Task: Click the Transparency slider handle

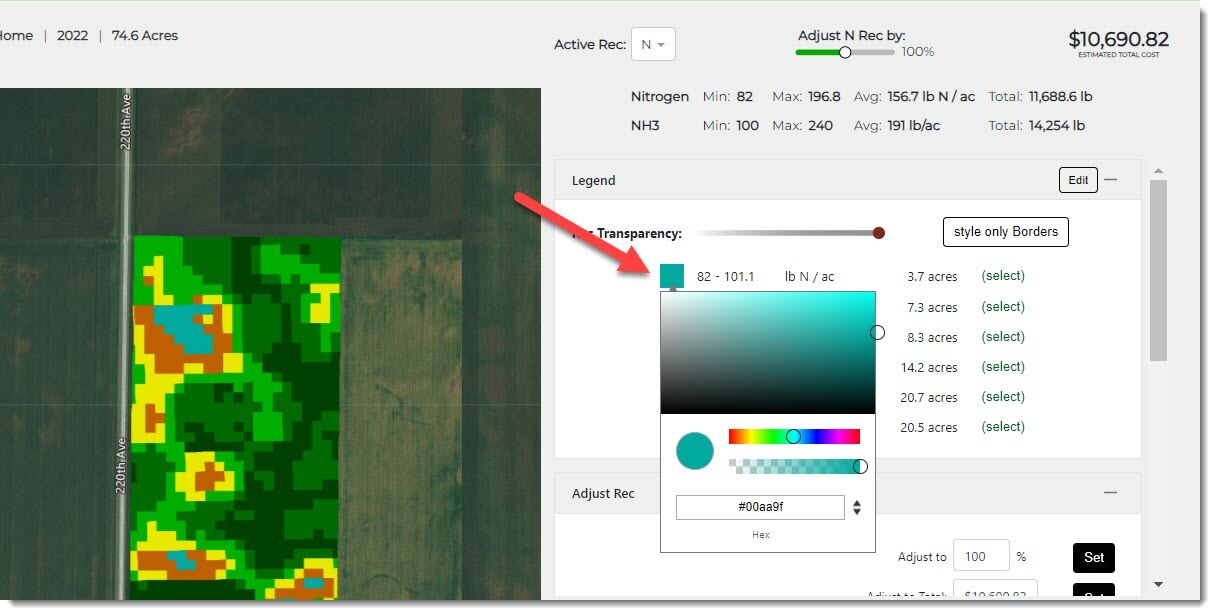Action: 878,233
